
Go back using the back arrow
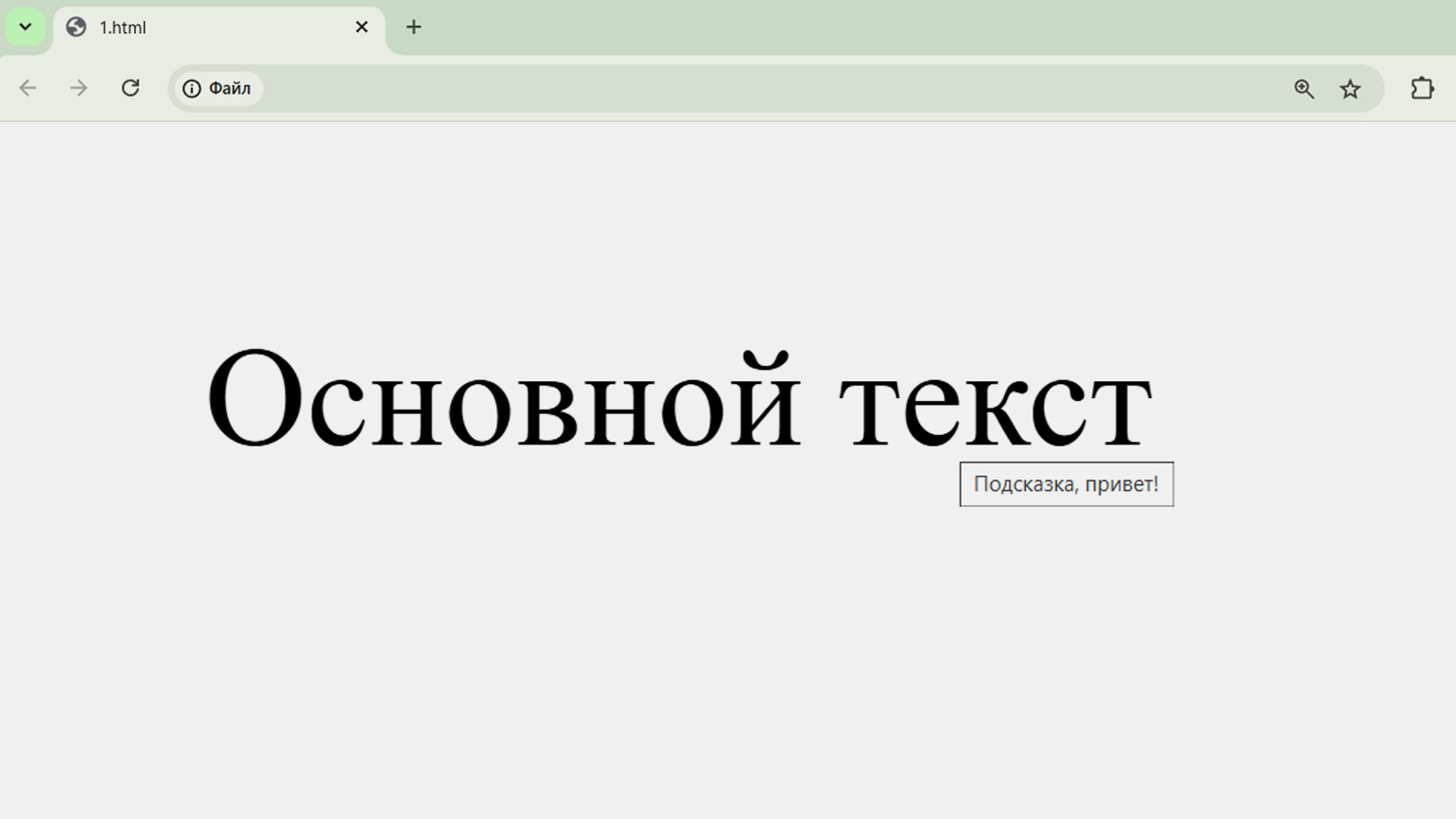point(27,88)
